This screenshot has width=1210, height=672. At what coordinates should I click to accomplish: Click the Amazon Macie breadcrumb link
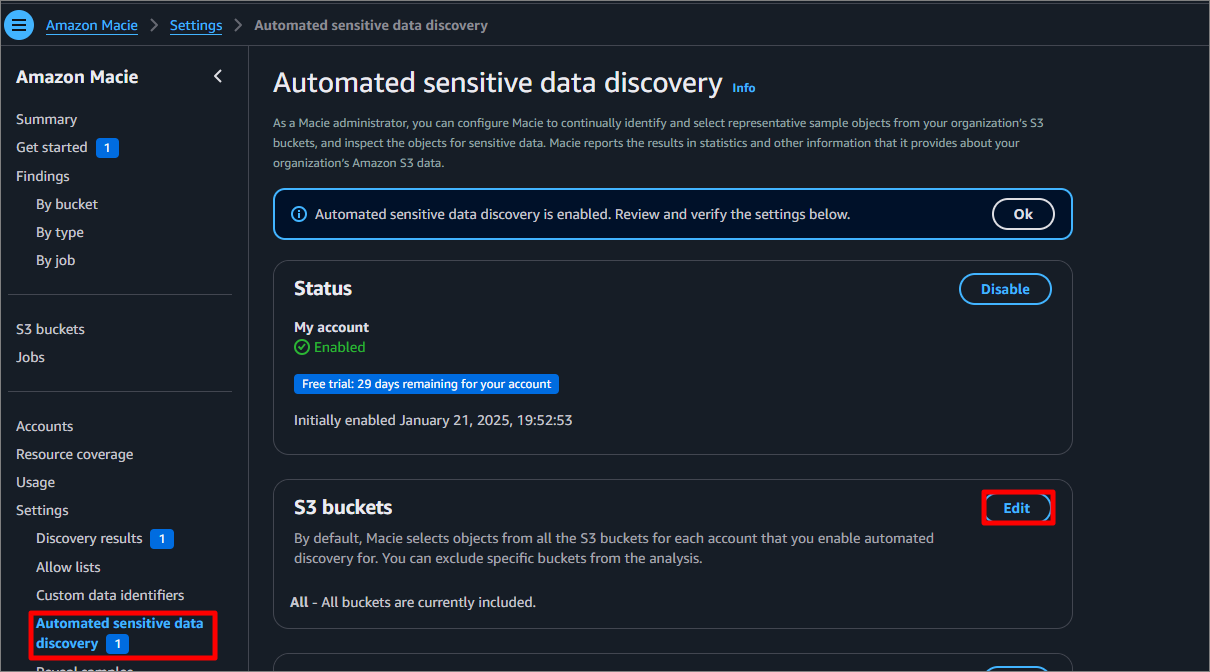click(x=92, y=25)
